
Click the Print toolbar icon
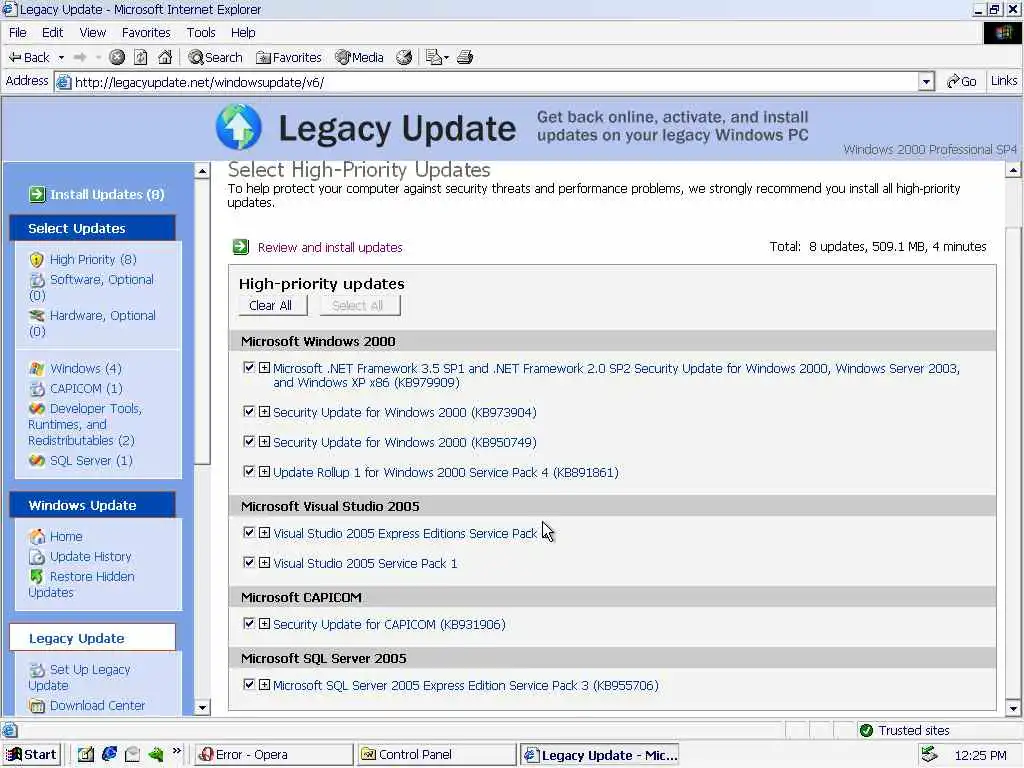(465, 57)
